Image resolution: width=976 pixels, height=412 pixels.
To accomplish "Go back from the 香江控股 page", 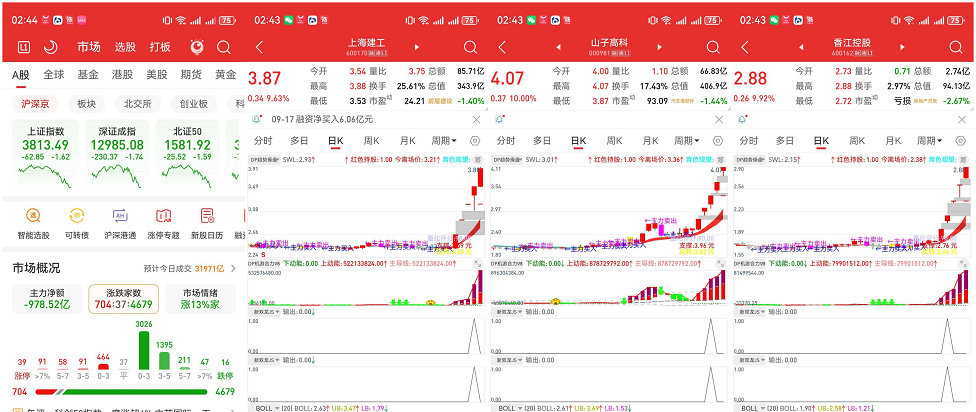I will pyautogui.click(x=745, y=47).
